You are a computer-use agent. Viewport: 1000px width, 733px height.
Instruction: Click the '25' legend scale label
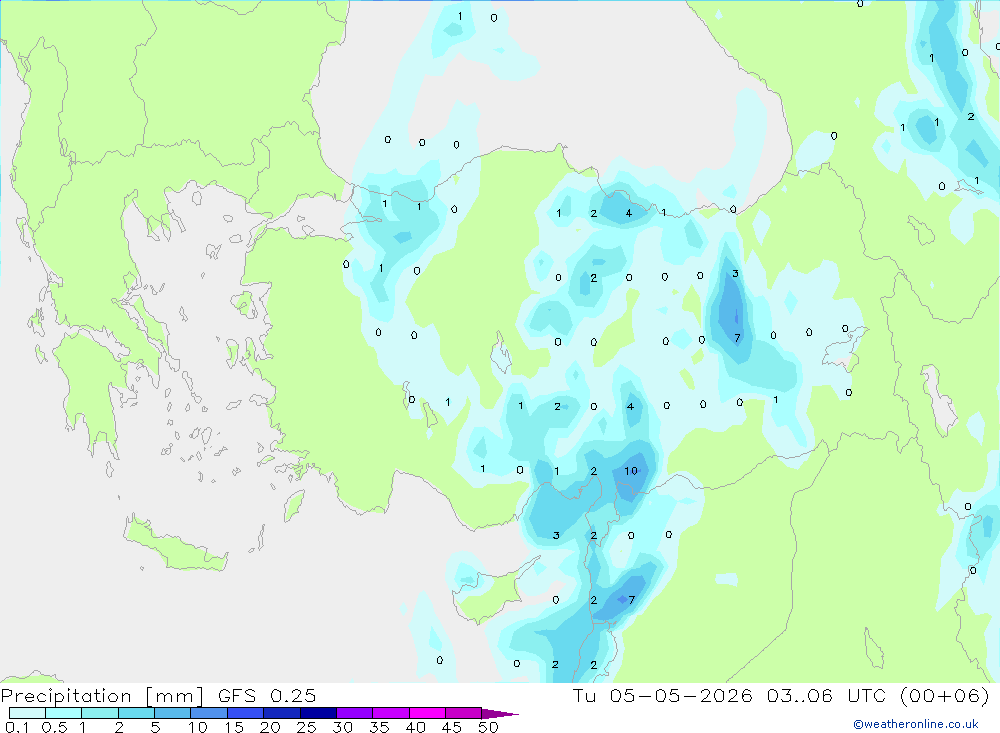307,727
